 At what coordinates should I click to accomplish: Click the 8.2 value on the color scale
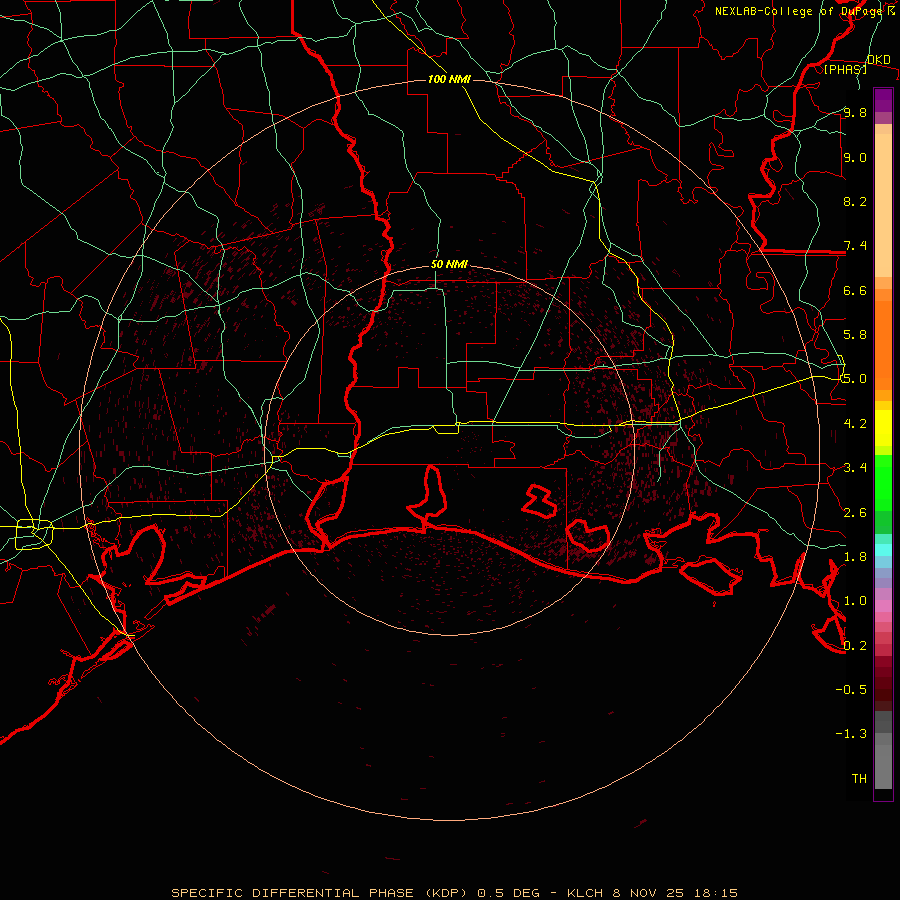click(x=855, y=201)
